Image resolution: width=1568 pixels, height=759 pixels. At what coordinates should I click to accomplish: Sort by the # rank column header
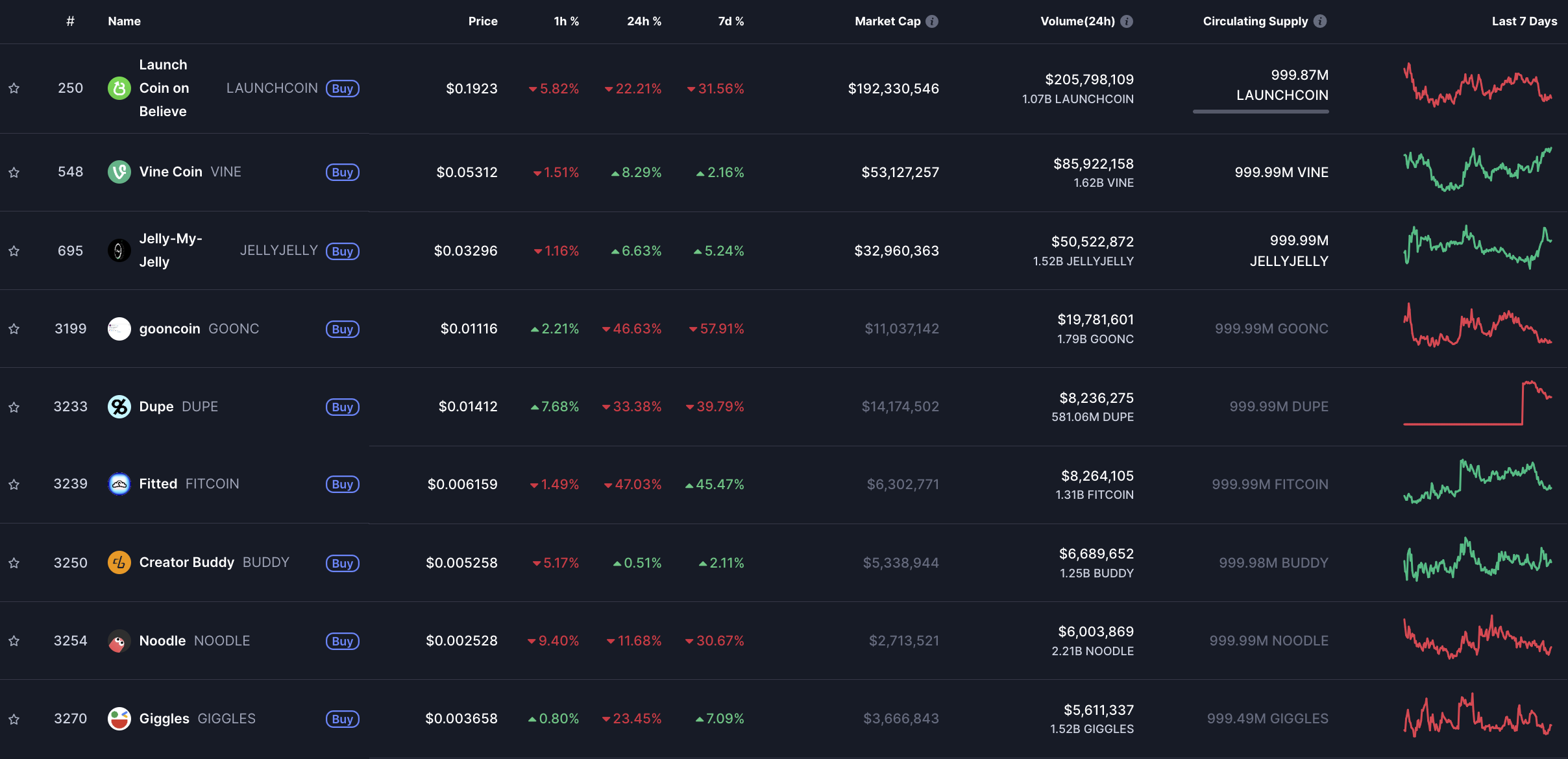[x=70, y=21]
